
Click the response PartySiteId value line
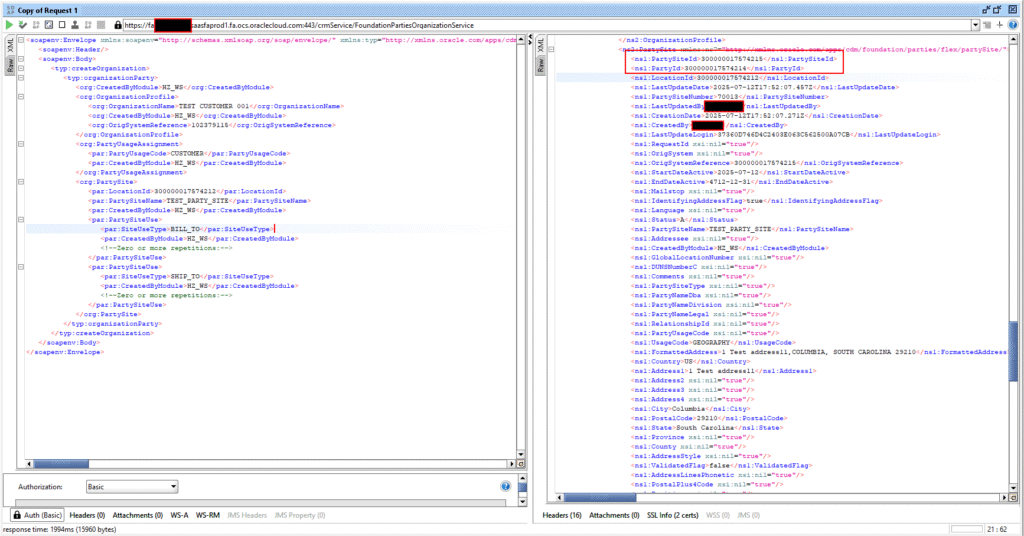tap(734, 59)
